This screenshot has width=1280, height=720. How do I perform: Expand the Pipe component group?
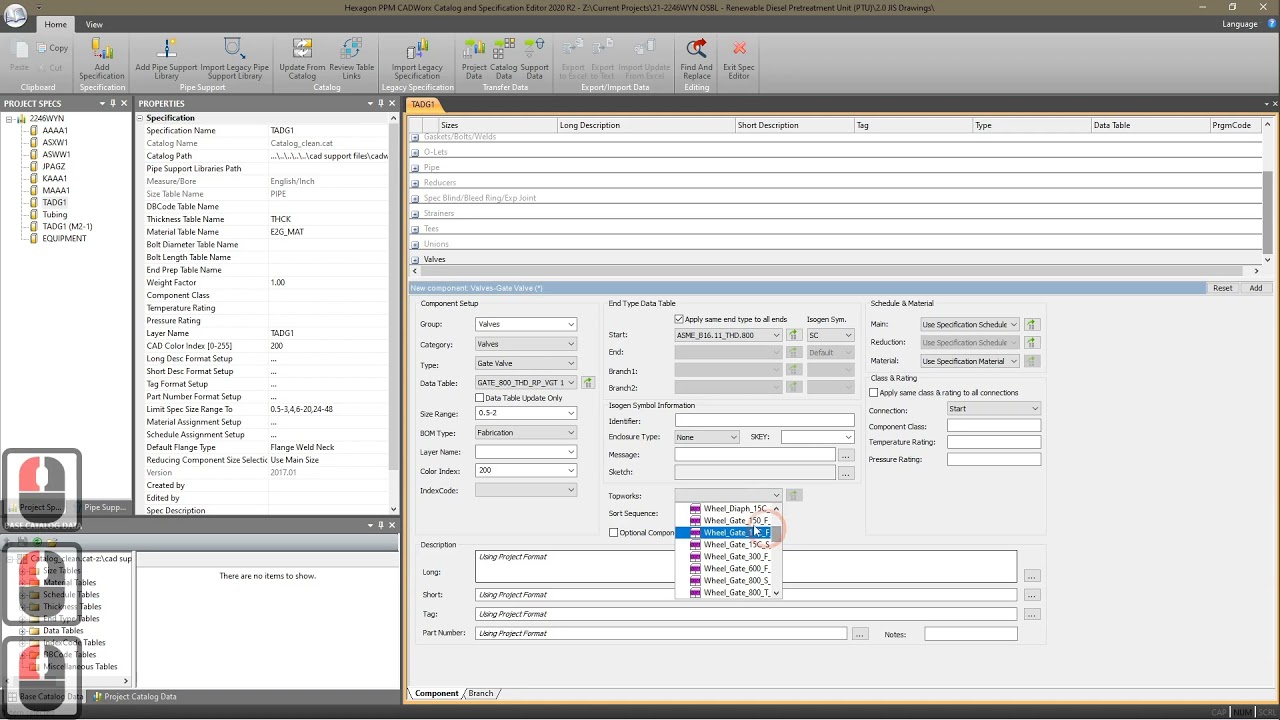(x=415, y=168)
